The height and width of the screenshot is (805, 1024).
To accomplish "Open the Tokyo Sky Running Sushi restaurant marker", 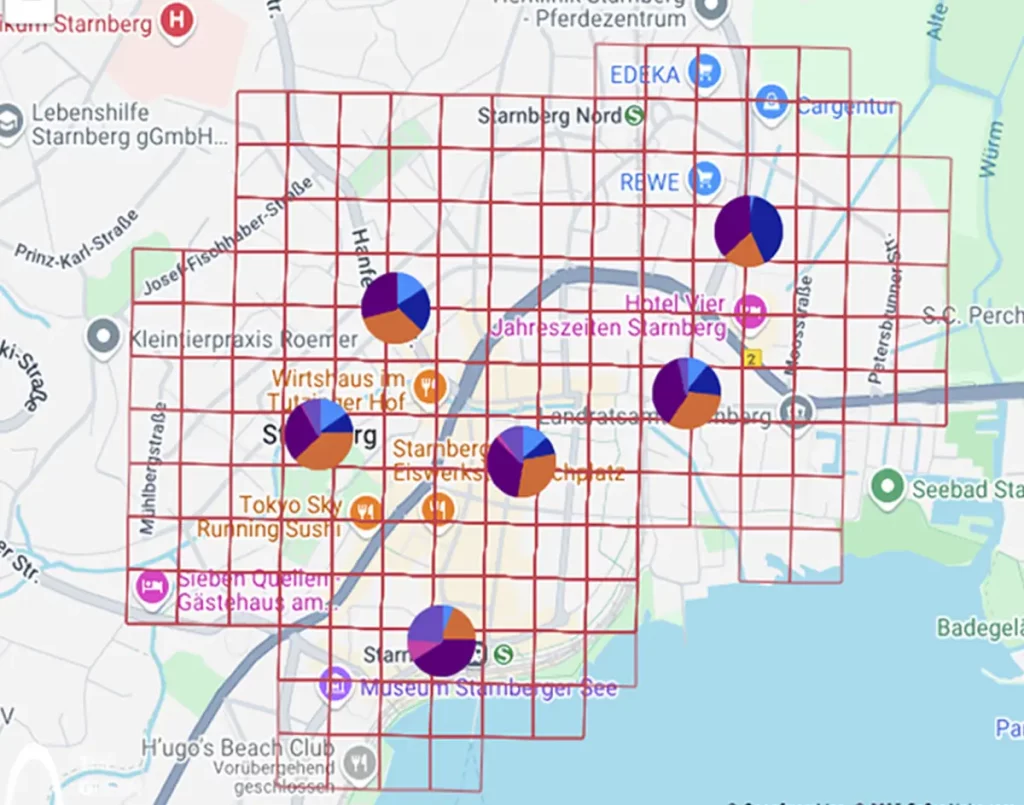I will [x=365, y=513].
